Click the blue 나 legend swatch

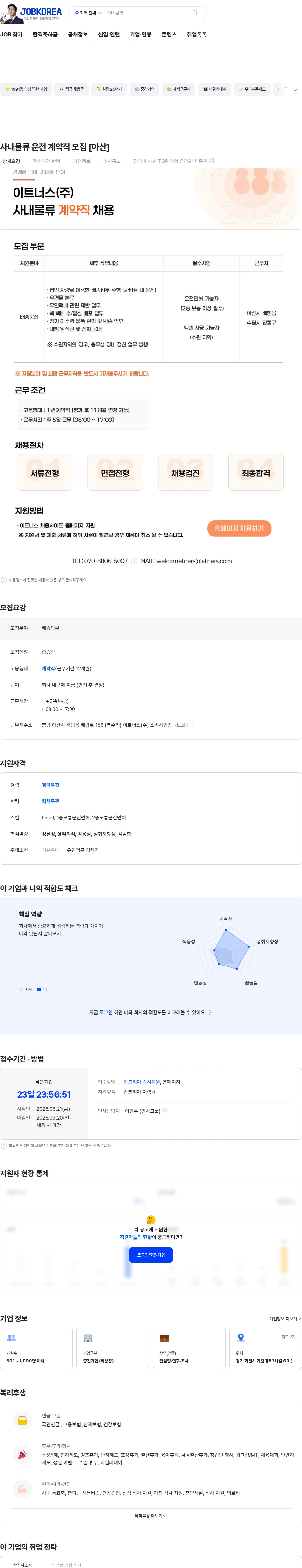coord(39,989)
